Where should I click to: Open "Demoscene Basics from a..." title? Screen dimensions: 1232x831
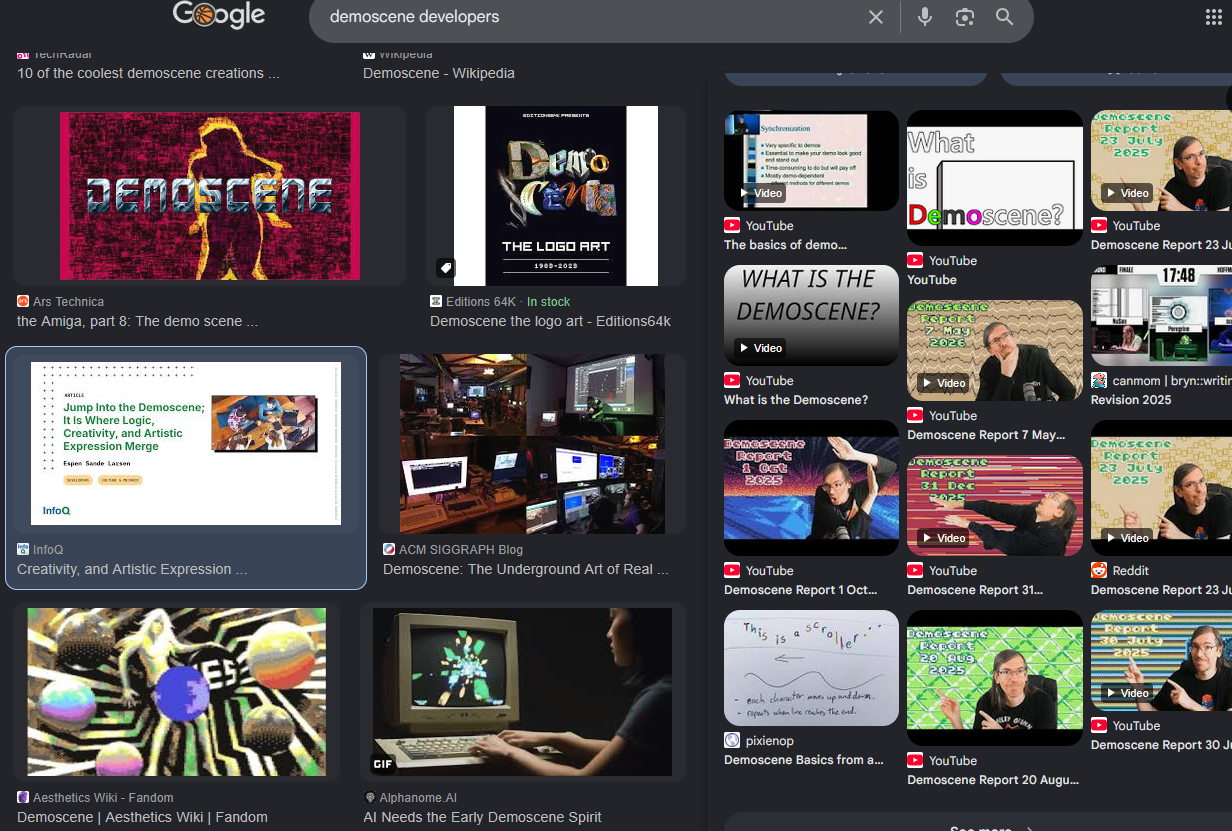click(804, 760)
